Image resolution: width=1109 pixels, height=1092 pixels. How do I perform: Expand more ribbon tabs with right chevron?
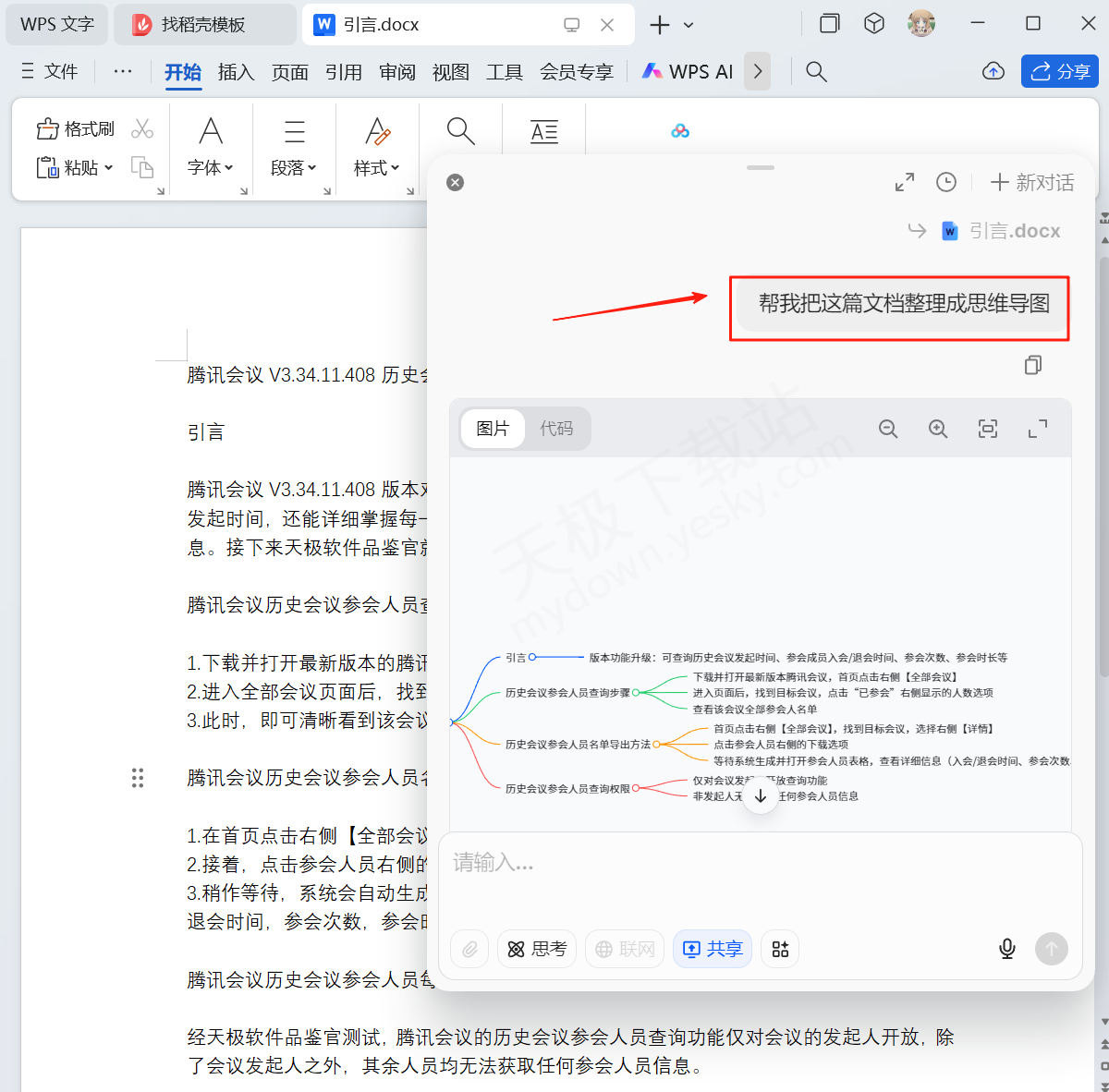[758, 71]
